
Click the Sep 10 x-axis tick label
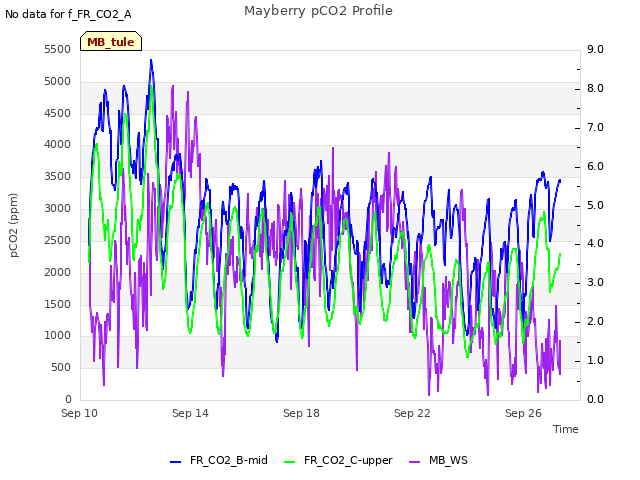(80, 413)
